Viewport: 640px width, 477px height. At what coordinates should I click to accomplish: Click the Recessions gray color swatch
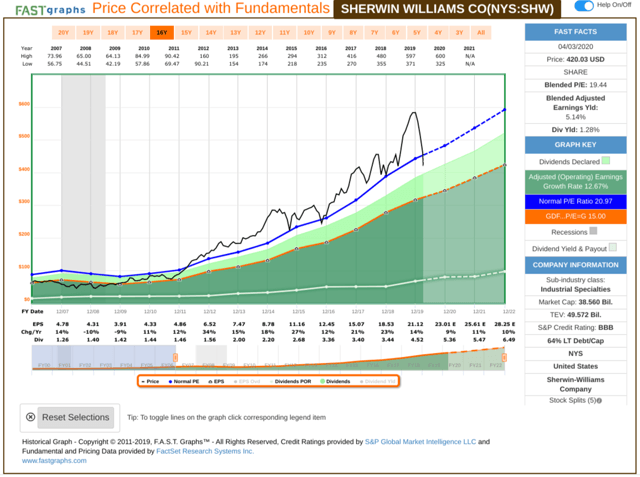click(593, 231)
